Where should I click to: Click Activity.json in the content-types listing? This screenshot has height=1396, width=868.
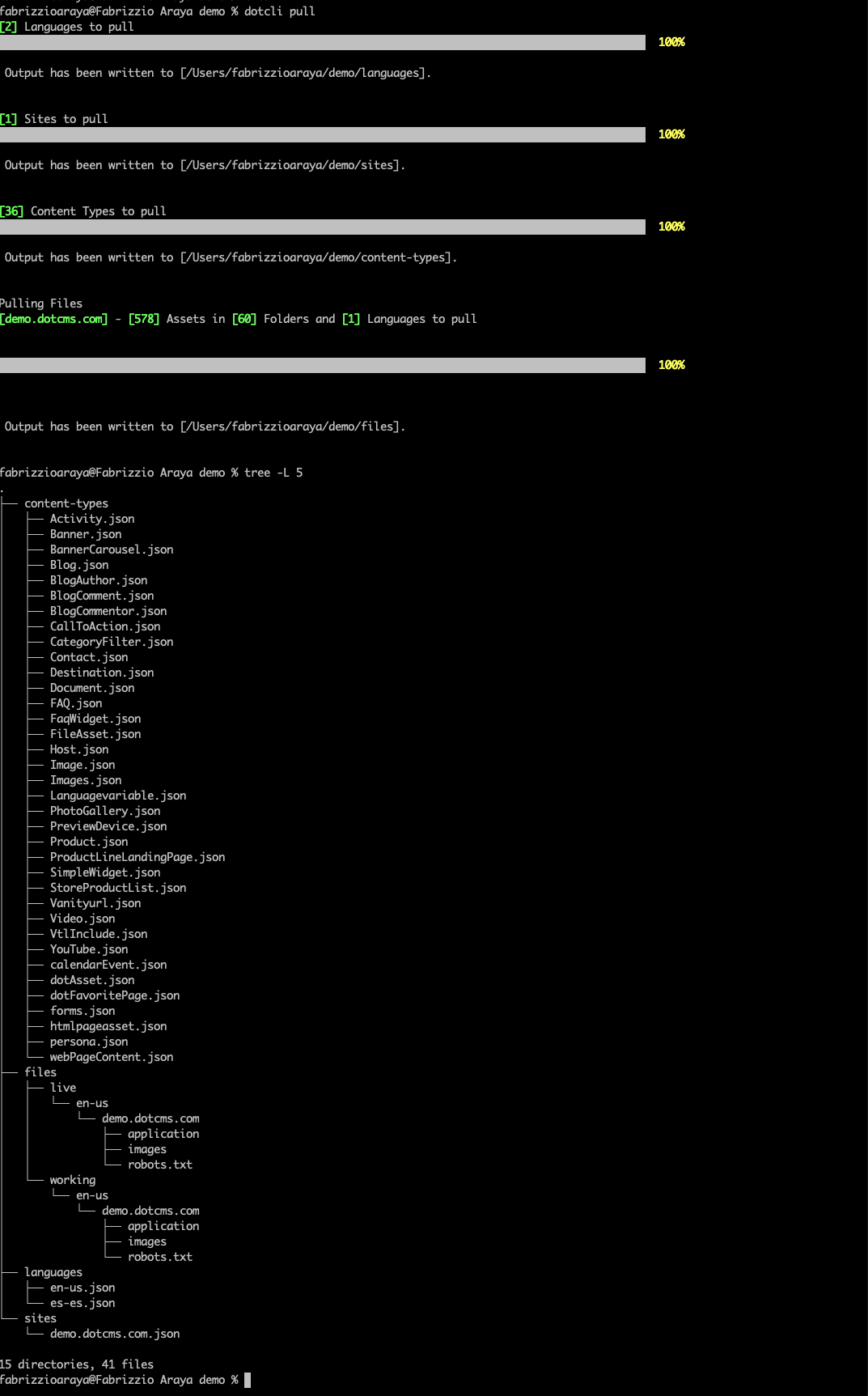pos(92,519)
